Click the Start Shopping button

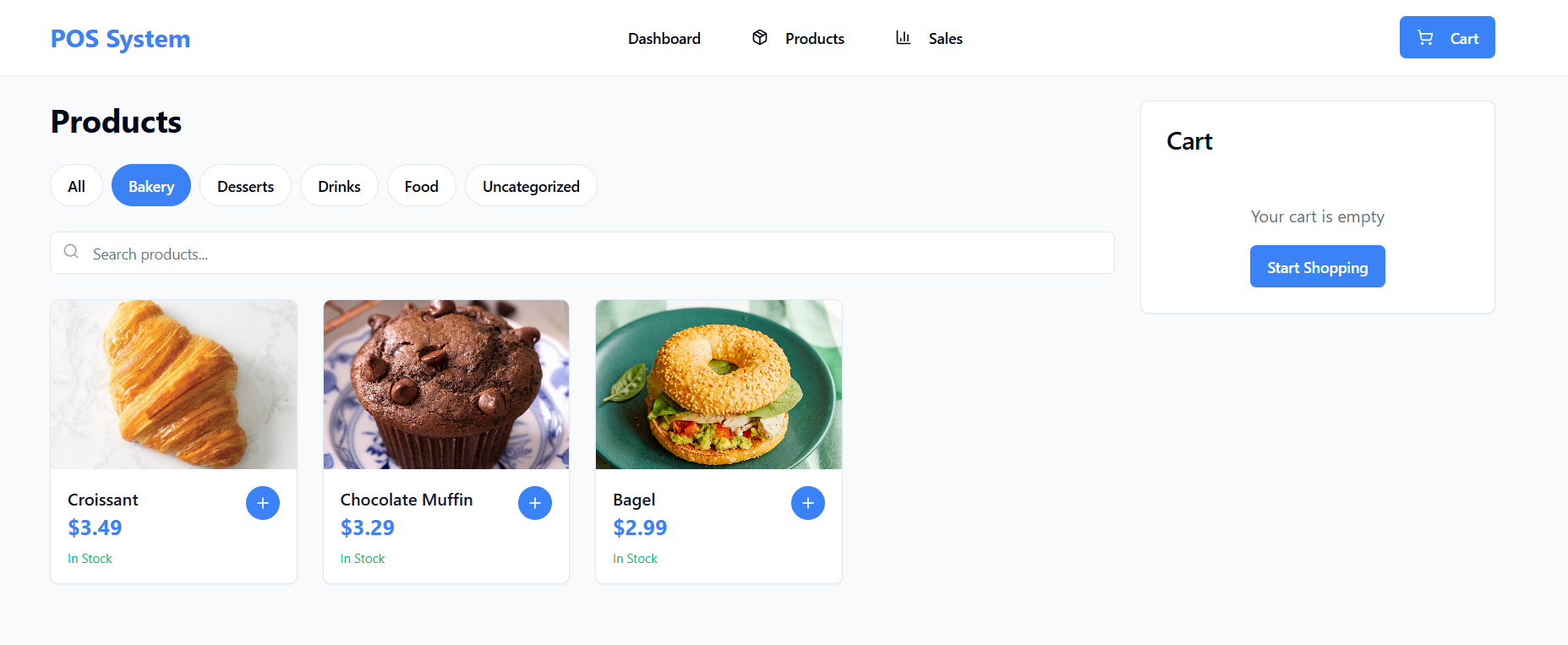pos(1317,267)
